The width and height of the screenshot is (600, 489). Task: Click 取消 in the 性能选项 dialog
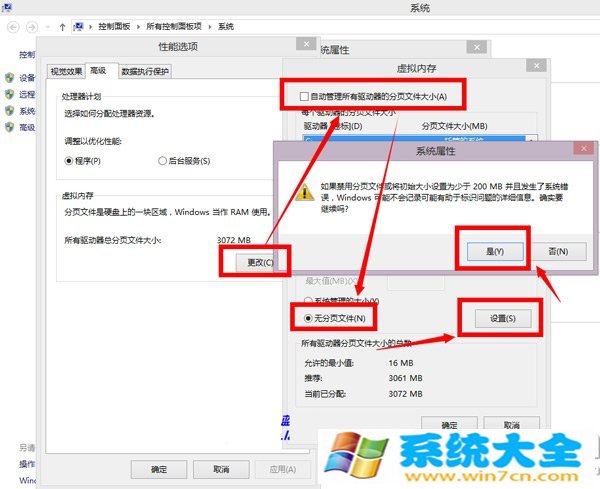point(221,469)
